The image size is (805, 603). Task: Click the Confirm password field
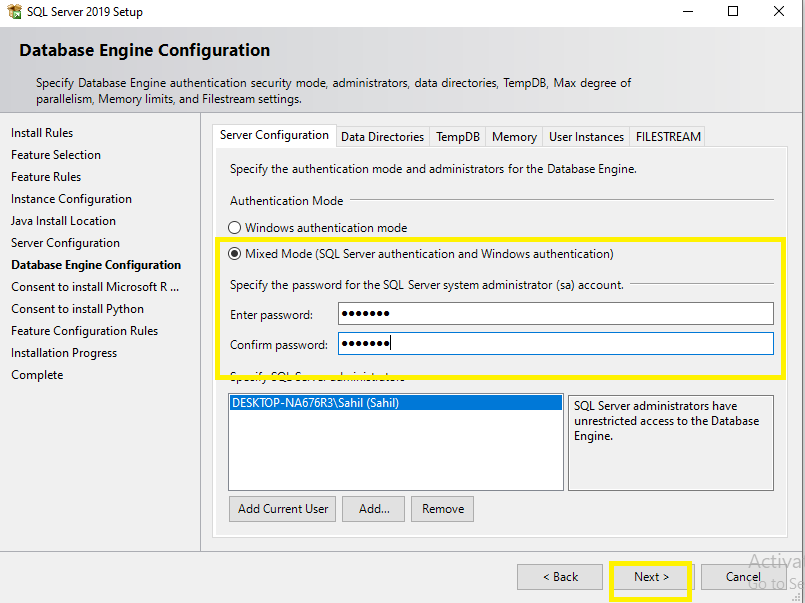[555, 344]
